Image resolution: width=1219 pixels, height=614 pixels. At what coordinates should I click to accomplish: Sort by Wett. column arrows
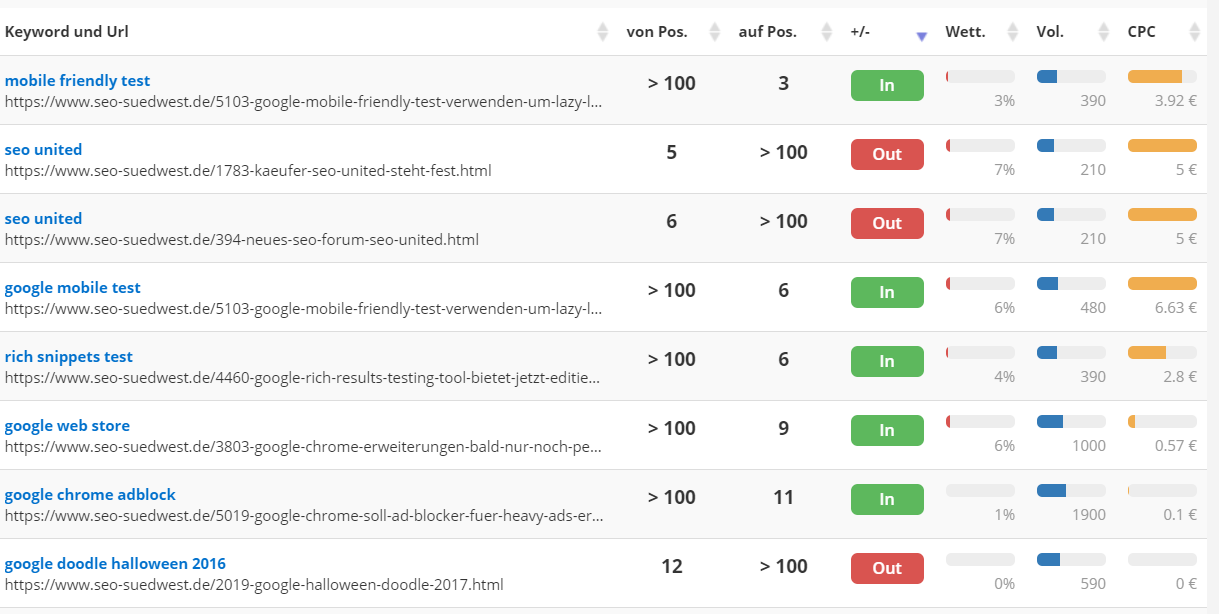[x=1013, y=32]
